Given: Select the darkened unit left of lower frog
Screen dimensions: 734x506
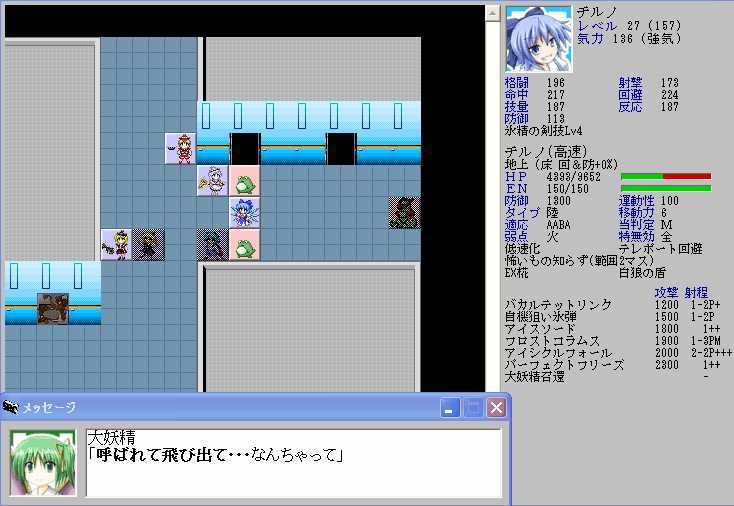Looking at the screenshot, I should [213, 244].
